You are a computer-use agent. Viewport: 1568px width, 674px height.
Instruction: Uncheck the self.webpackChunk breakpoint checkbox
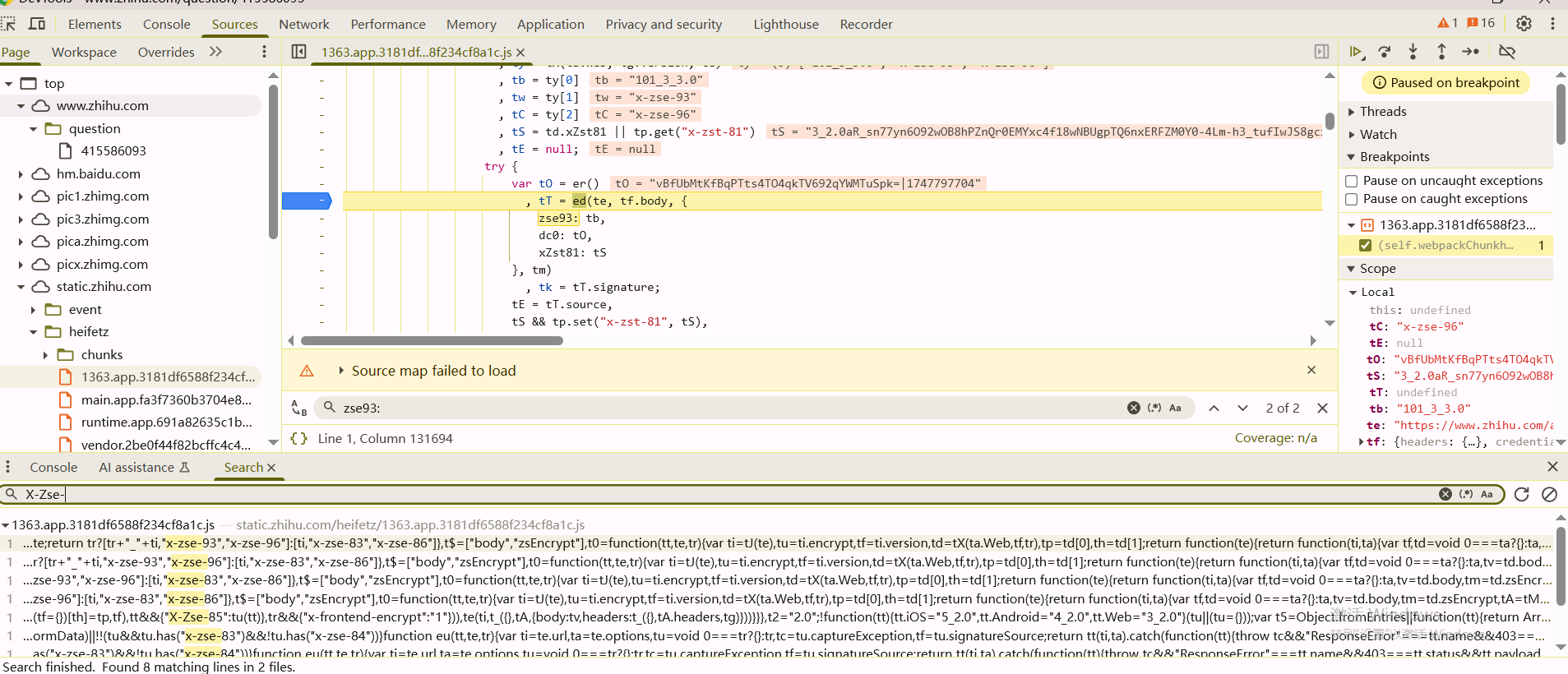(x=1365, y=245)
